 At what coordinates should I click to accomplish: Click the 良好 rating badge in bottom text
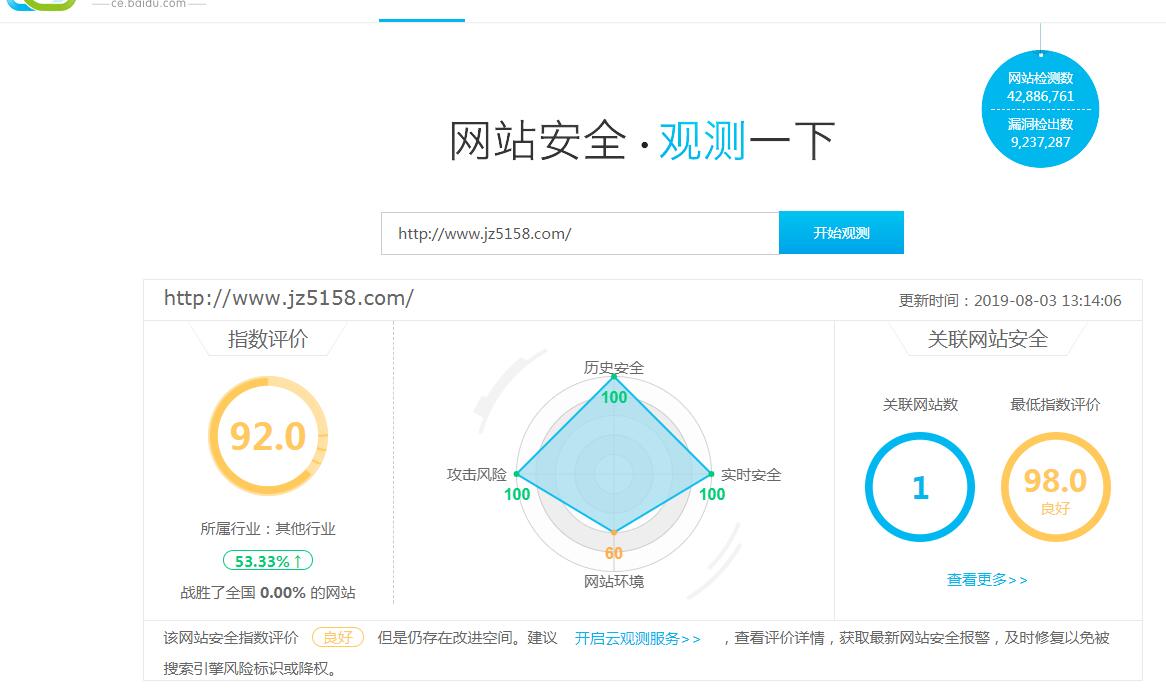(x=338, y=637)
